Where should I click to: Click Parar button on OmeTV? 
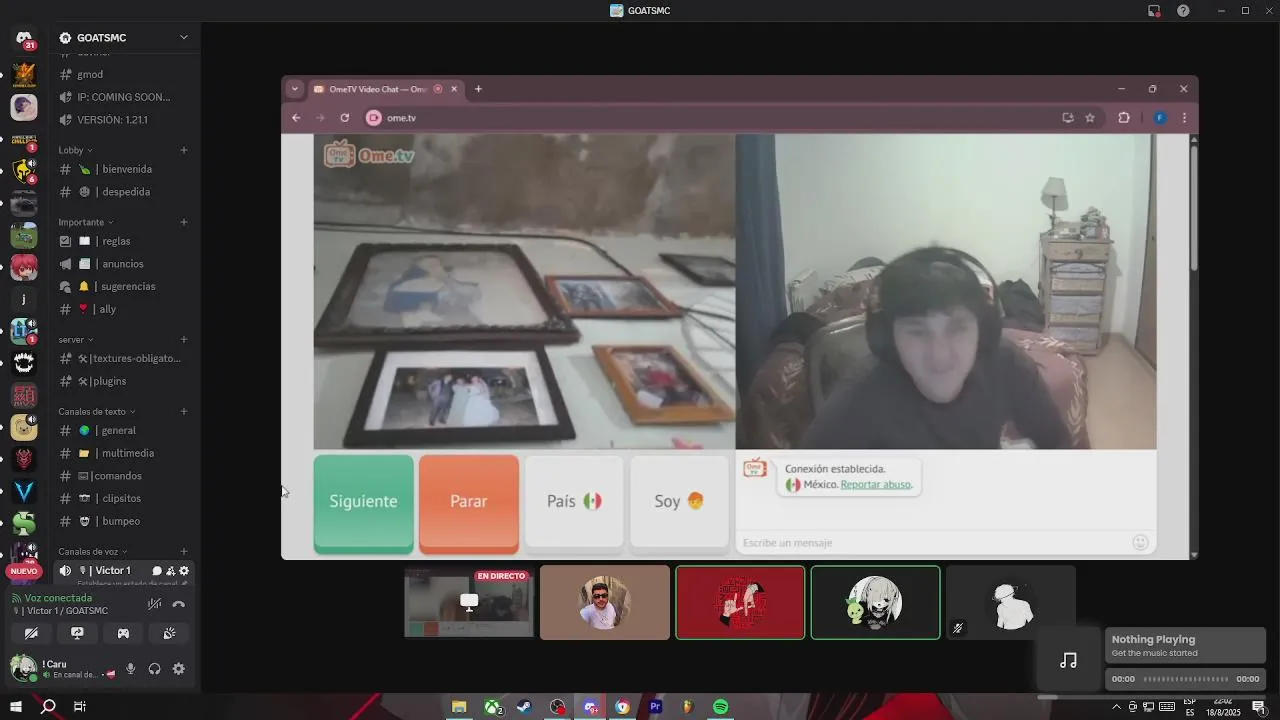469,502
